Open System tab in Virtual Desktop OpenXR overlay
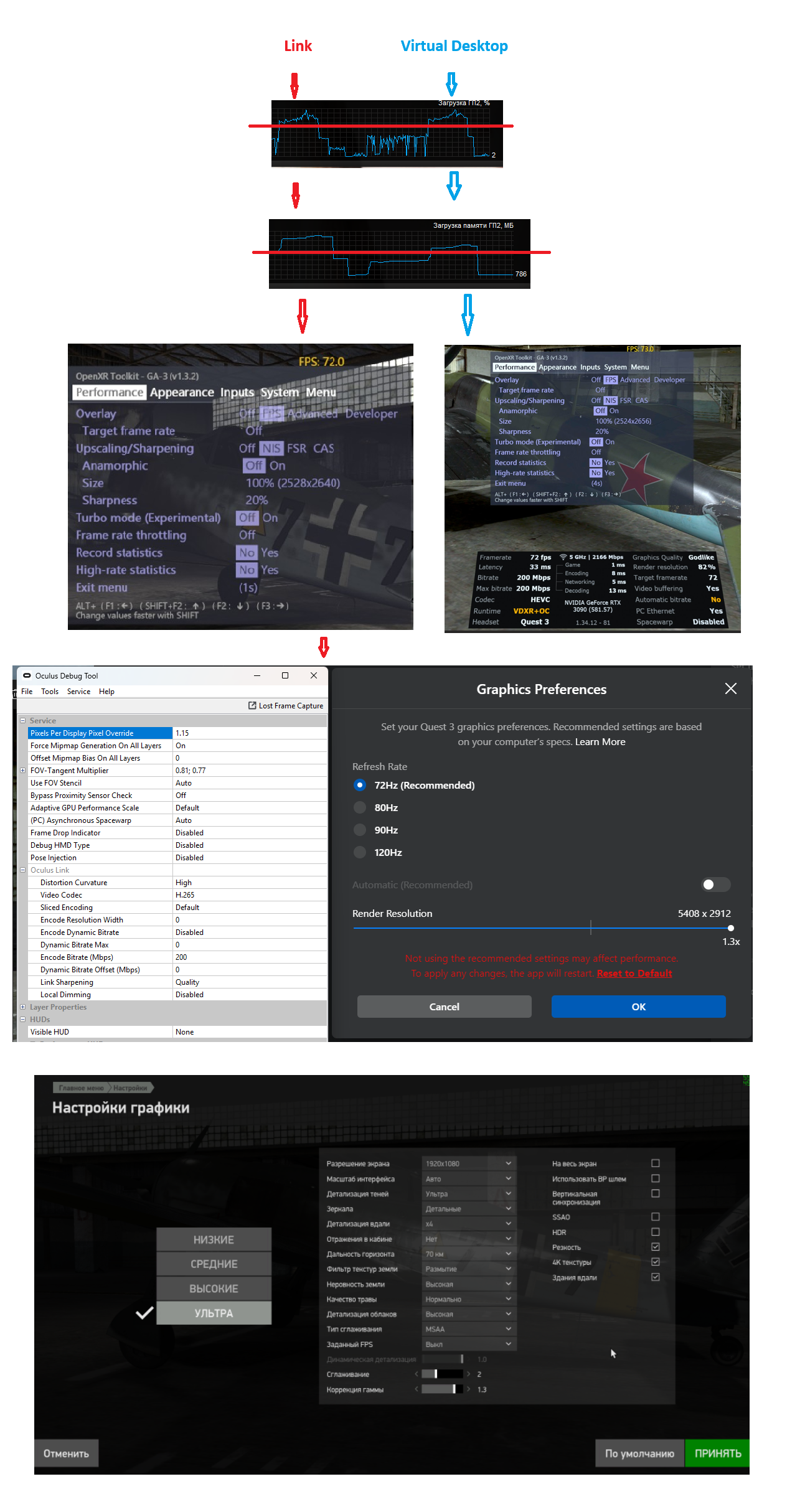 pyautogui.click(x=615, y=367)
